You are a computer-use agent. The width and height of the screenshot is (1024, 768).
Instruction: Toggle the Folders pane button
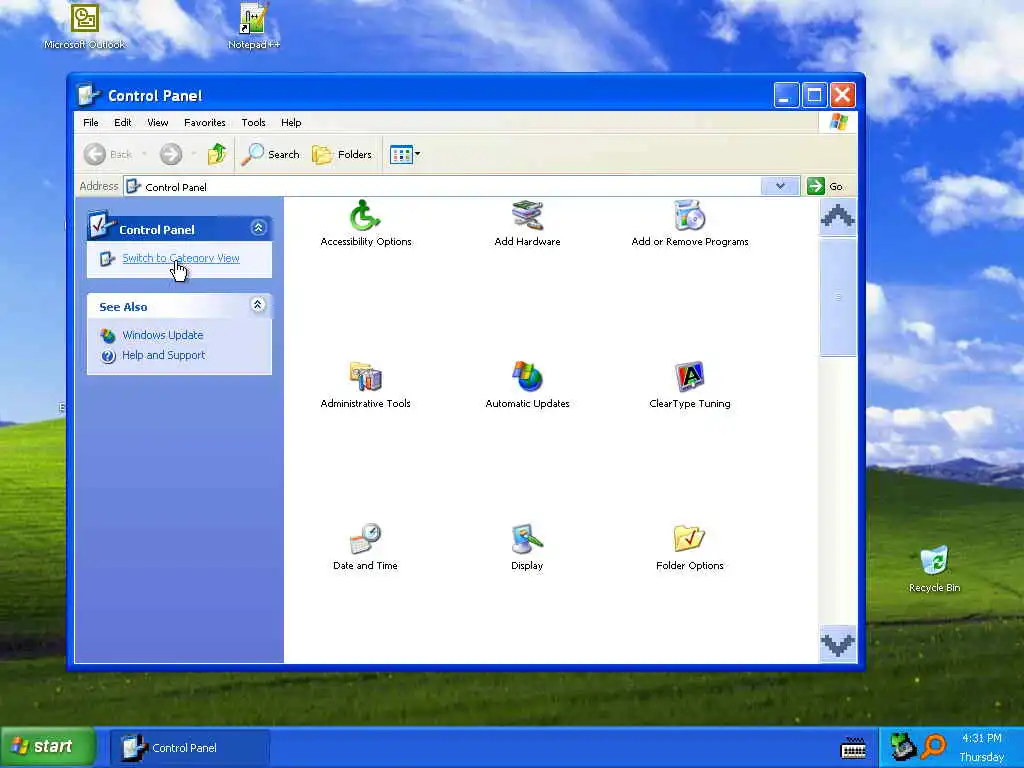click(342, 154)
